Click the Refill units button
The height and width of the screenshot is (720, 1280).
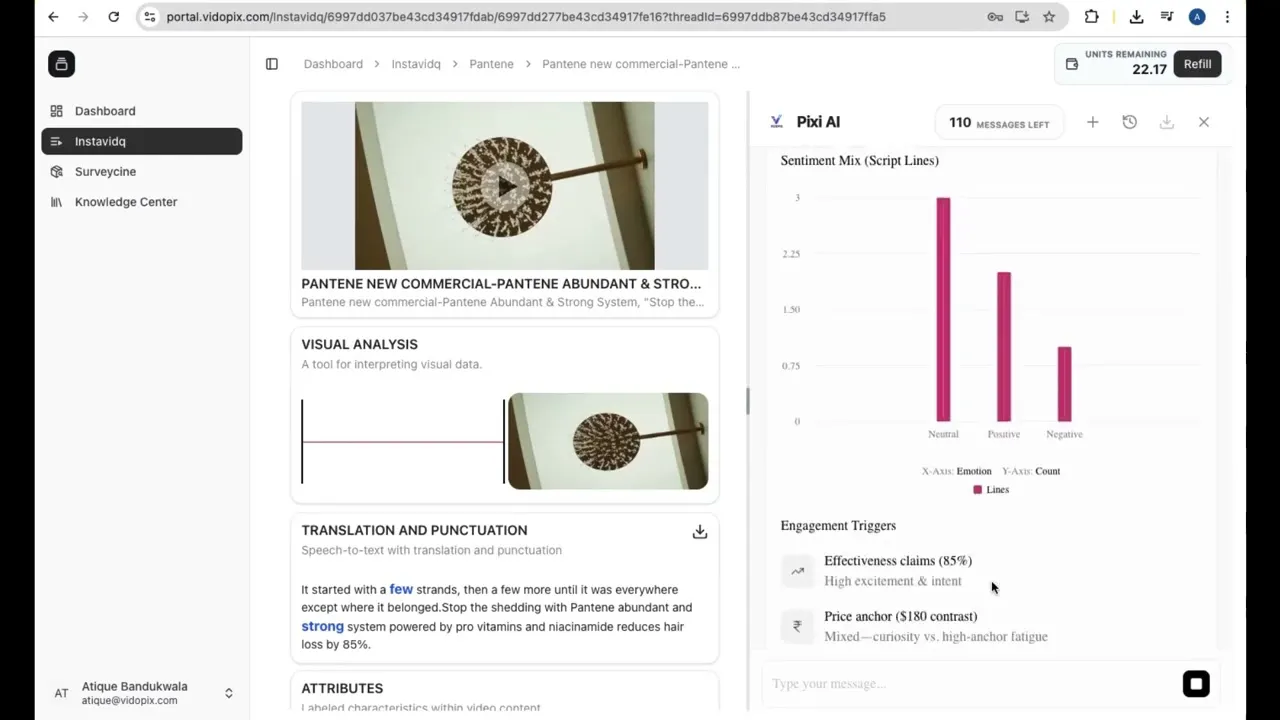[x=1197, y=64]
